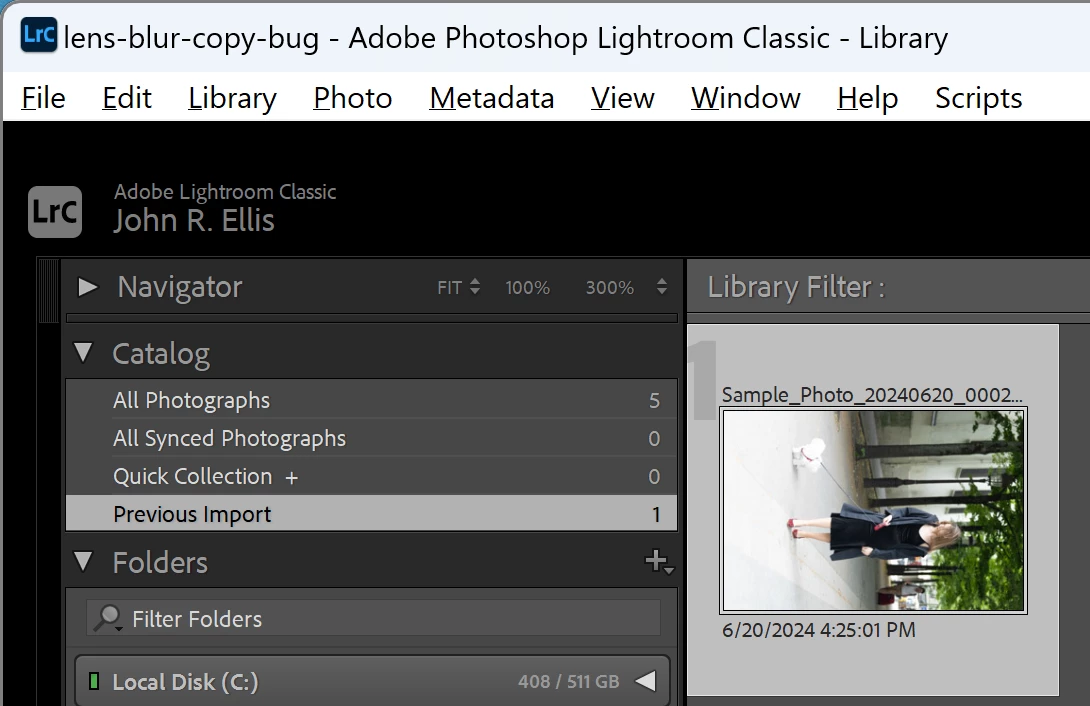Click the LrC app icon in title bar
The width and height of the screenshot is (1090, 706).
point(38,35)
